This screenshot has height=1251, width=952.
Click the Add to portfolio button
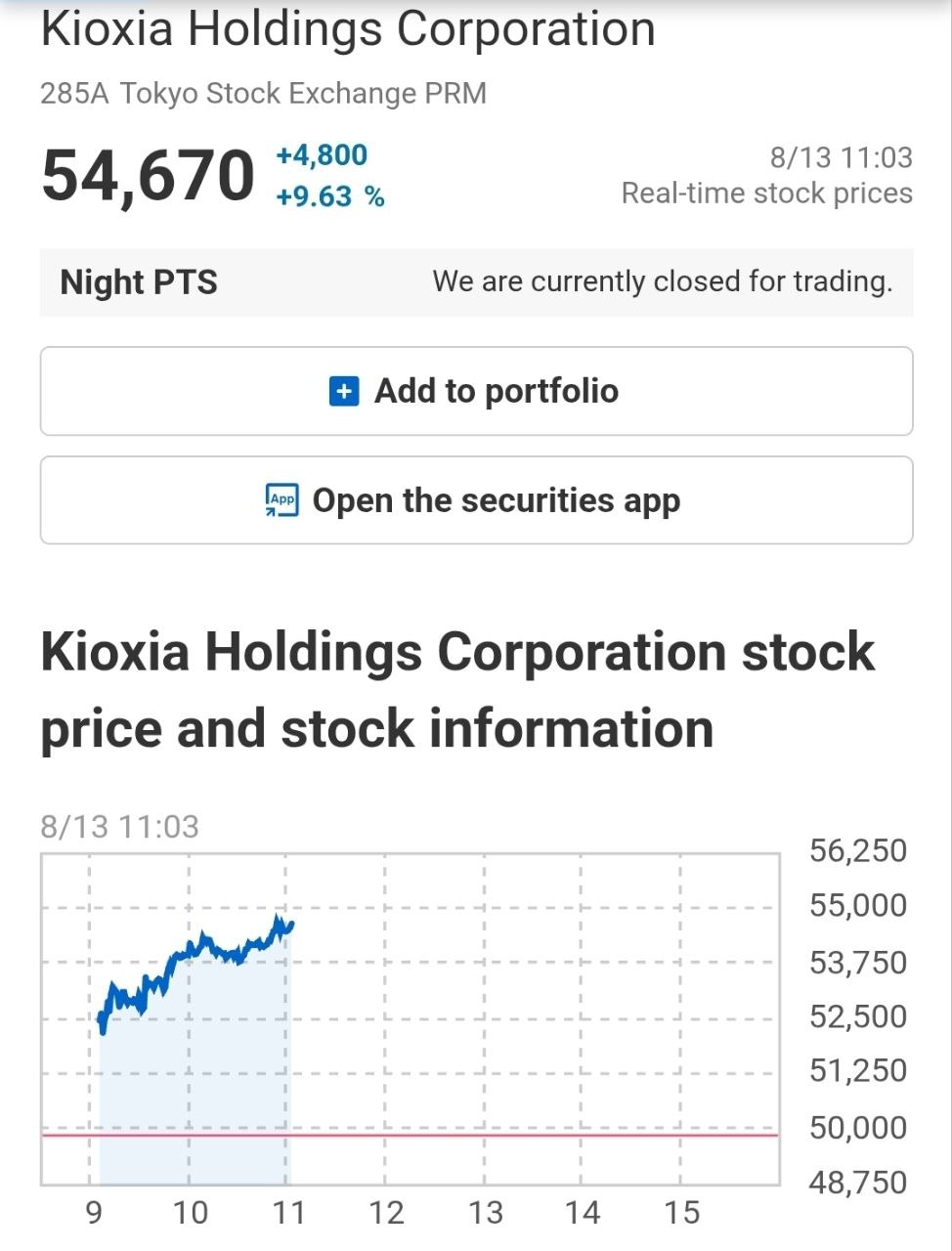[476, 391]
